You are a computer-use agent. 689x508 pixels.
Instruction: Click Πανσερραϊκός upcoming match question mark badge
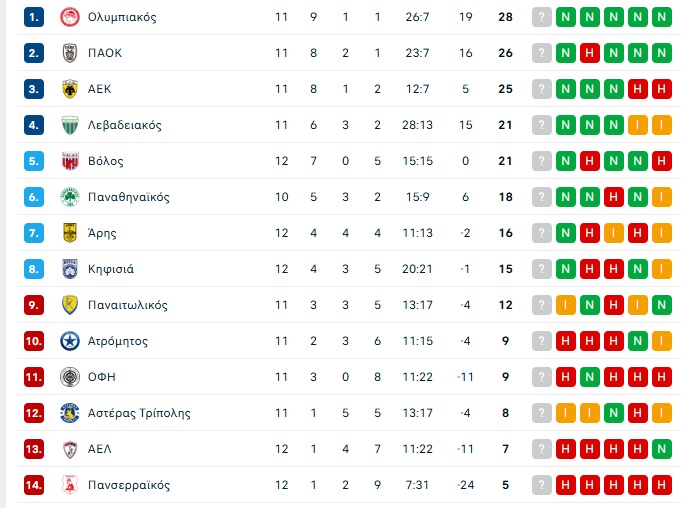[542, 485]
